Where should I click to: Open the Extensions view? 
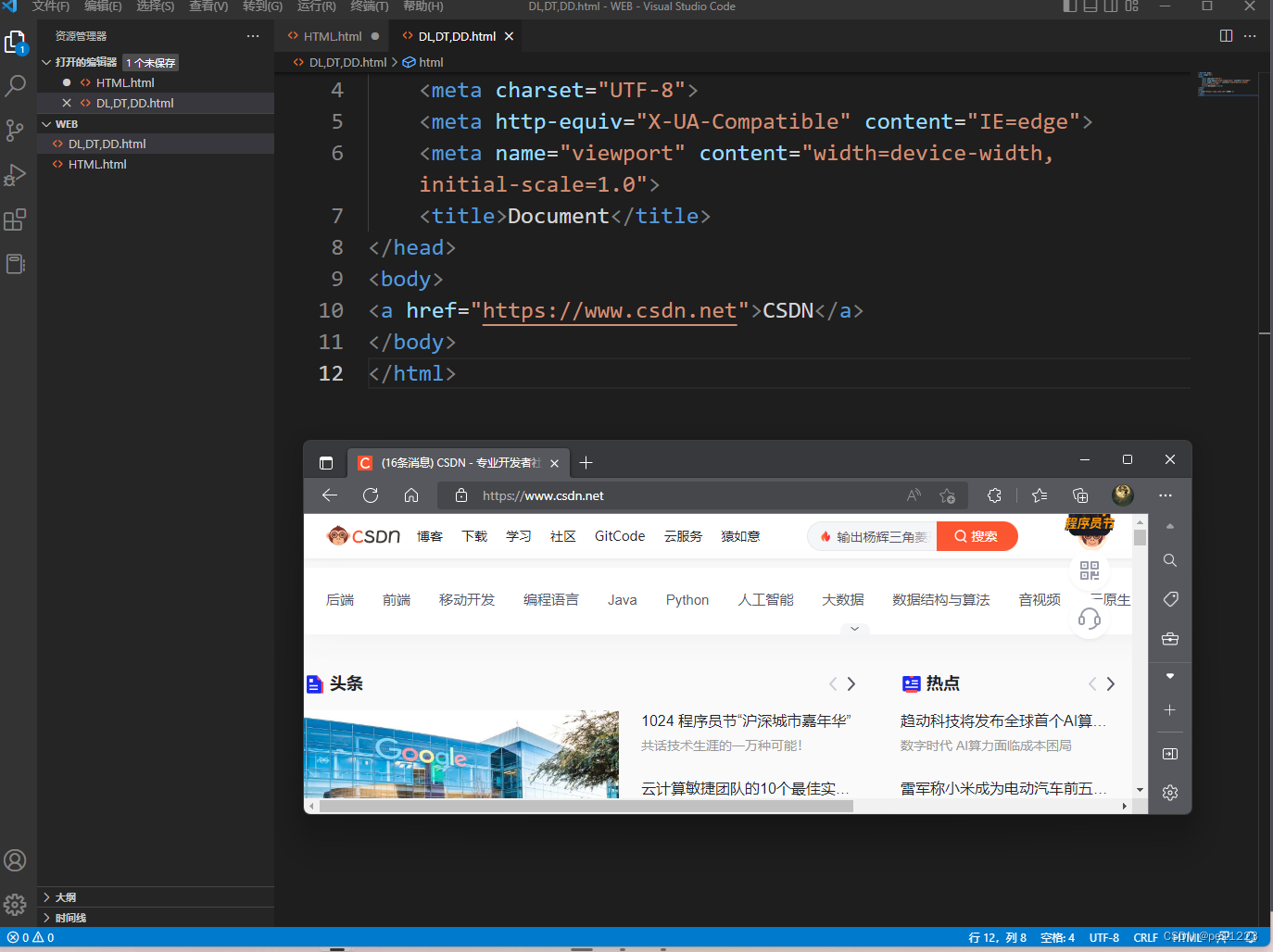click(x=16, y=219)
